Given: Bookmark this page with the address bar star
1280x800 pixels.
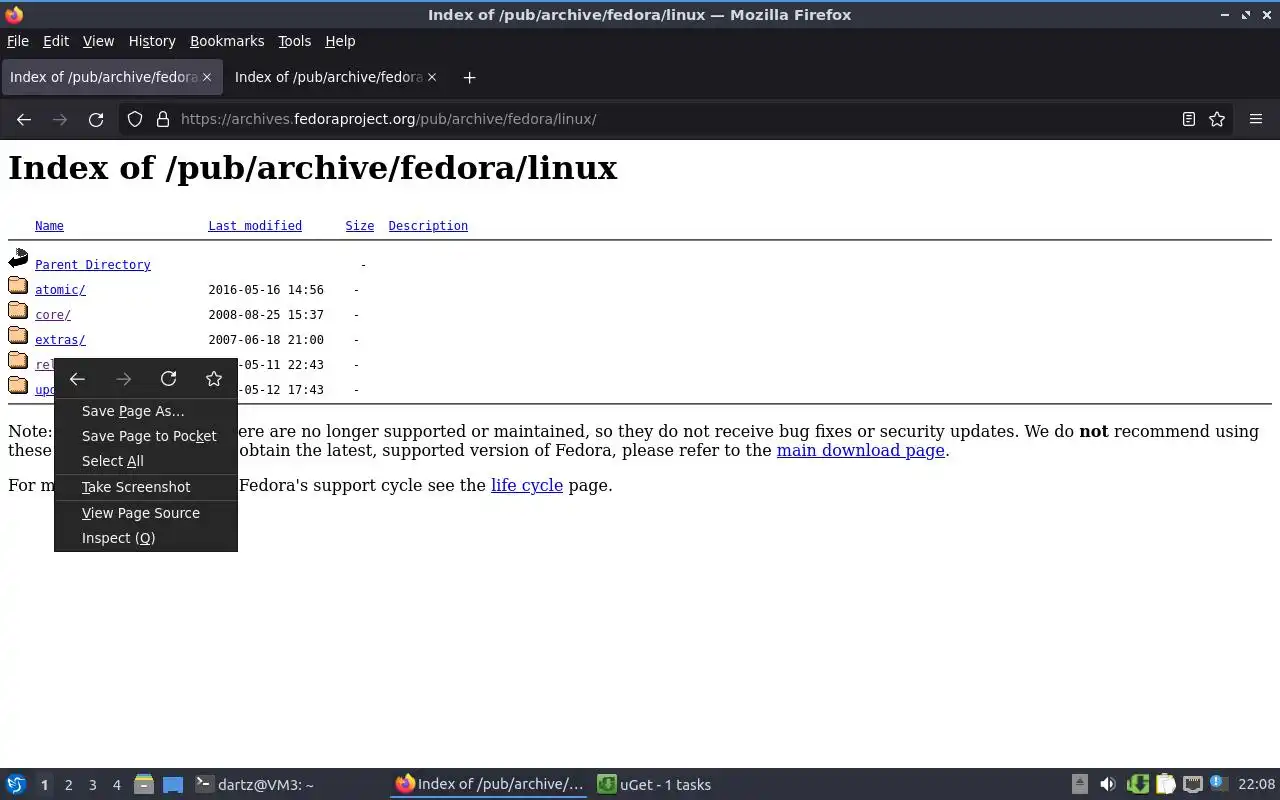Looking at the screenshot, I should point(1217,119).
